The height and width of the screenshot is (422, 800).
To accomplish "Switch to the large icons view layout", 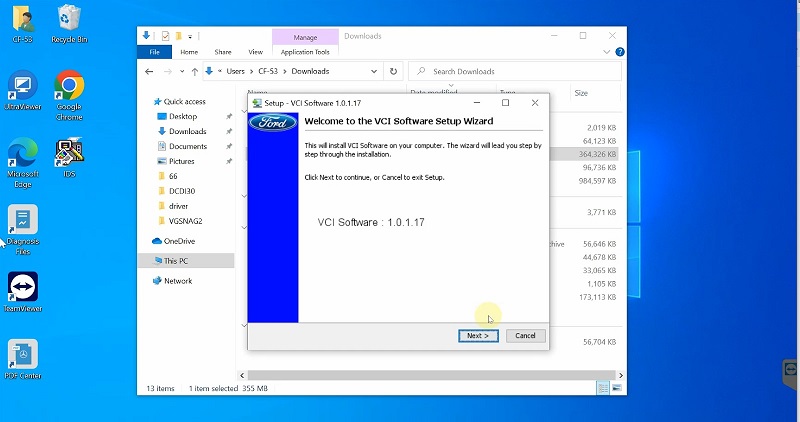I will point(615,388).
